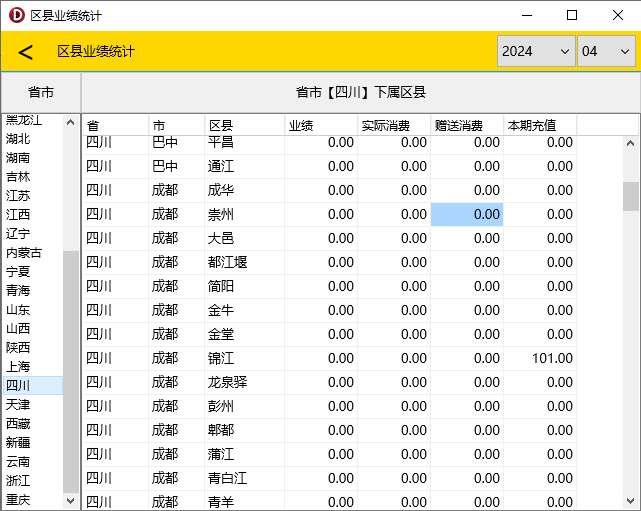Click province list scroll-up arrow
Screen dimensions: 641x511
pyautogui.click(x=71, y=123)
